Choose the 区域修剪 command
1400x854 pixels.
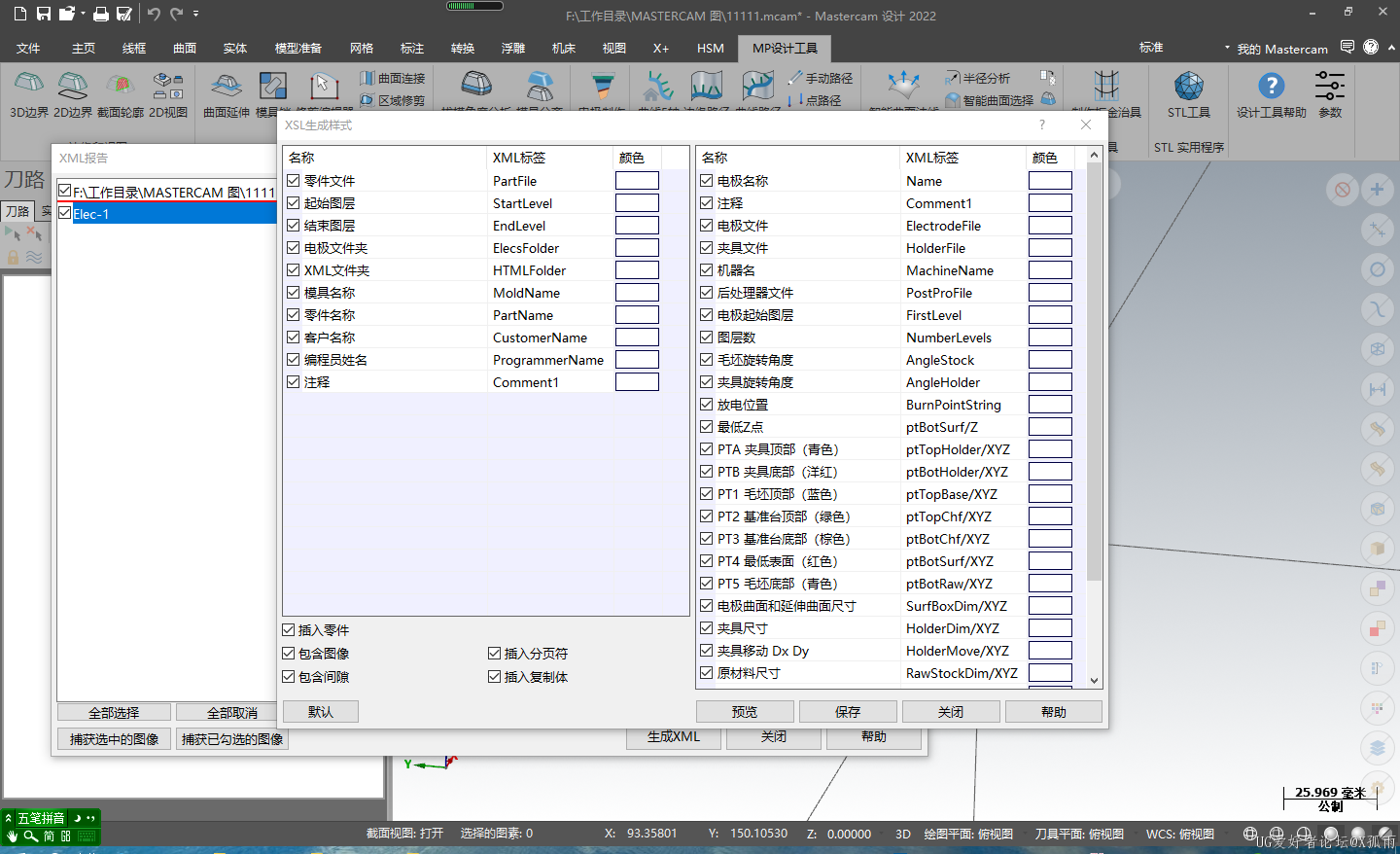click(x=393, y=100)
